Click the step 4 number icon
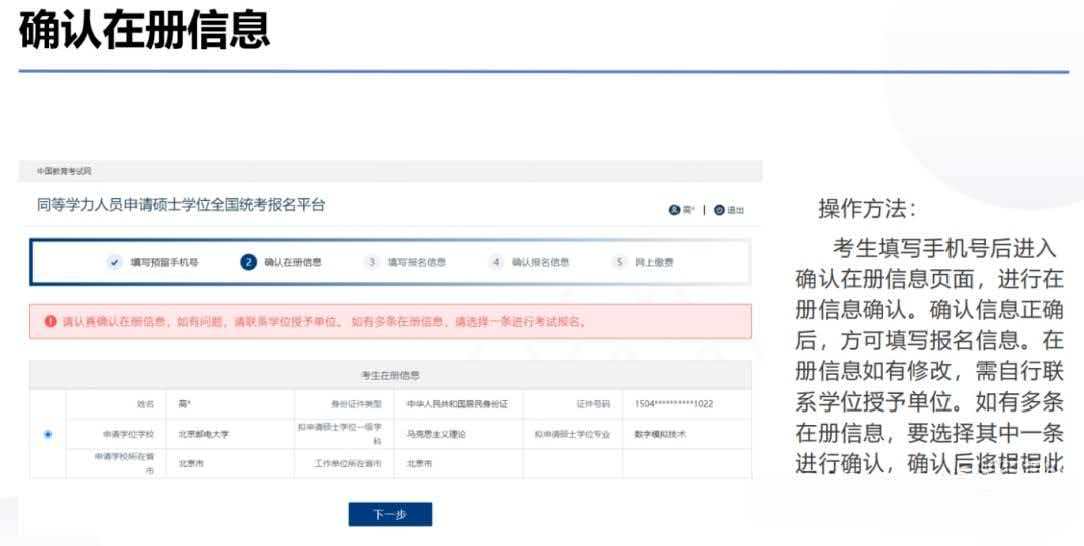Image resolution: width=1084 pixels, height=546 pixels. pyautogui.click(x=496, y=263)
